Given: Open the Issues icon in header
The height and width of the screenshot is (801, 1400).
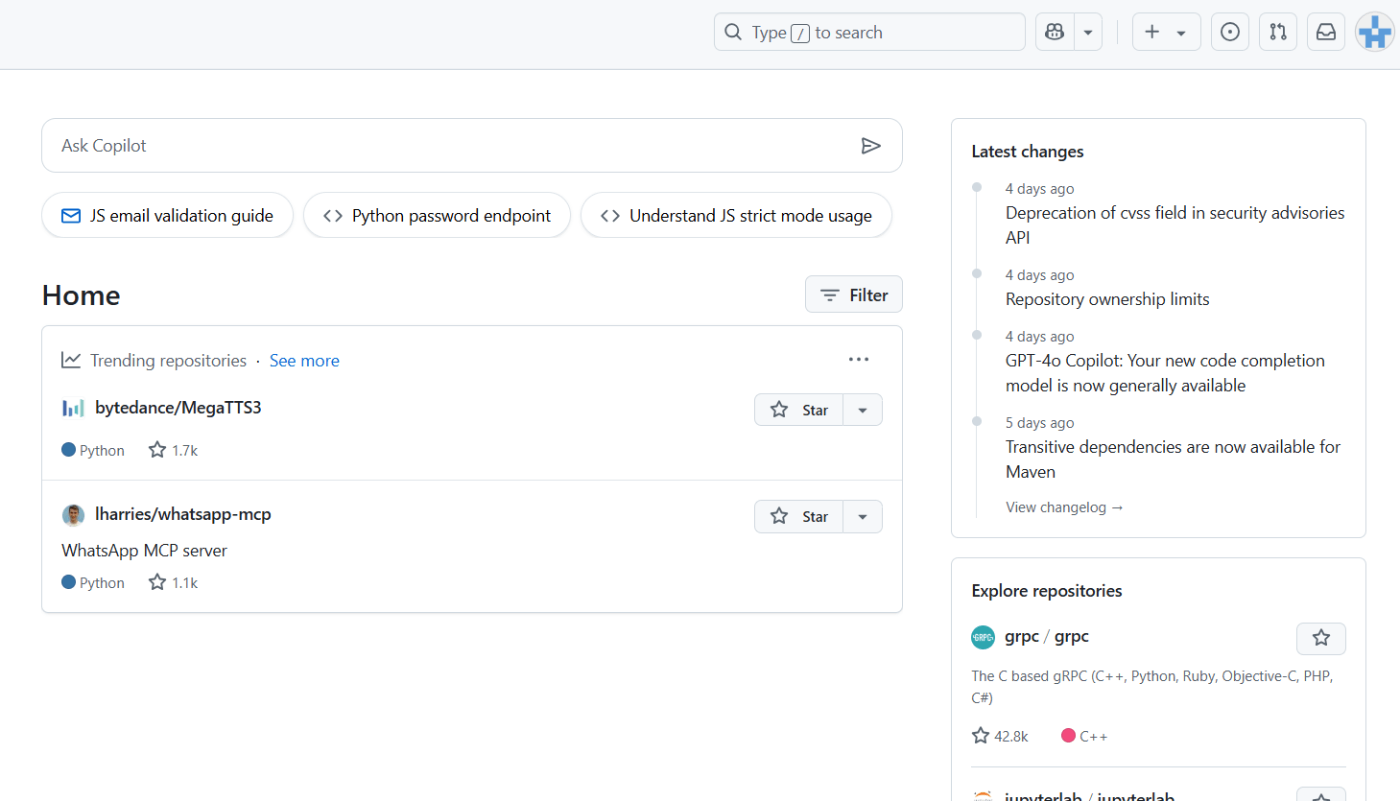Looking at the screenshot, I should coord(1230,32).
